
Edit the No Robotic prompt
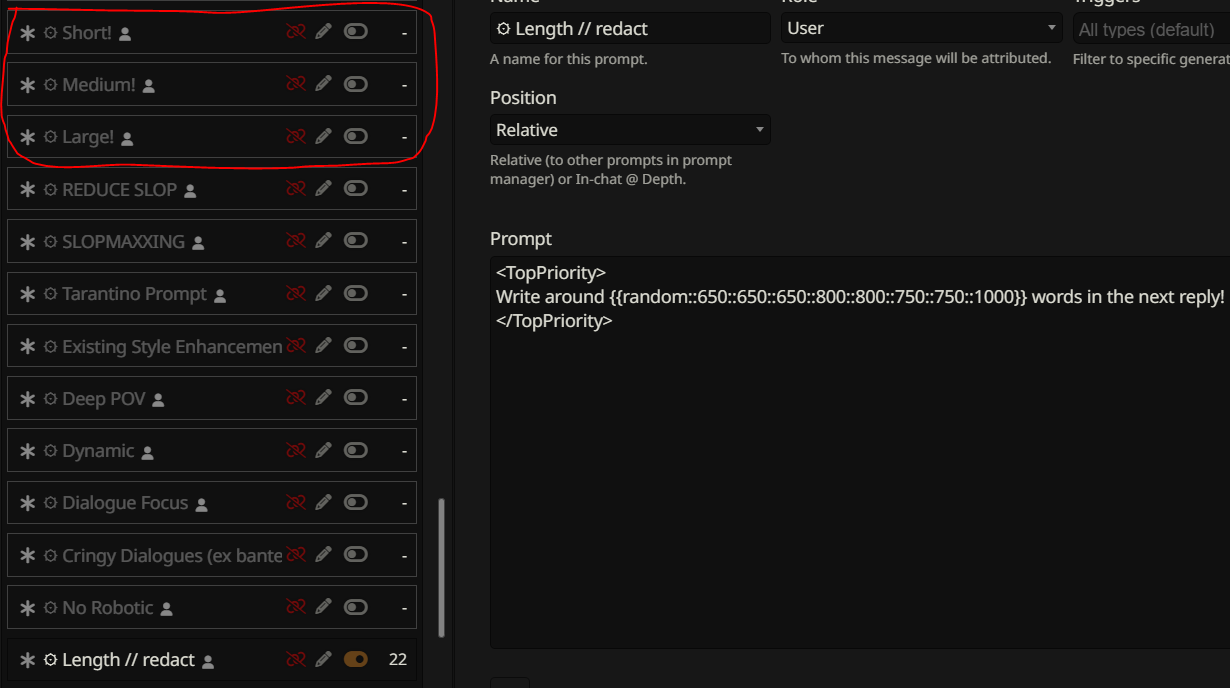pyautogui.click(x=323, y=607)
